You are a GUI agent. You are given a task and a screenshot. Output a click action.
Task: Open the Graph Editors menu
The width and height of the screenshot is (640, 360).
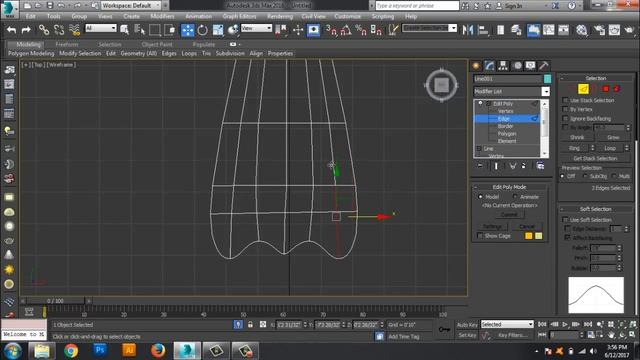pyautogui.click(x=239, y=16)
